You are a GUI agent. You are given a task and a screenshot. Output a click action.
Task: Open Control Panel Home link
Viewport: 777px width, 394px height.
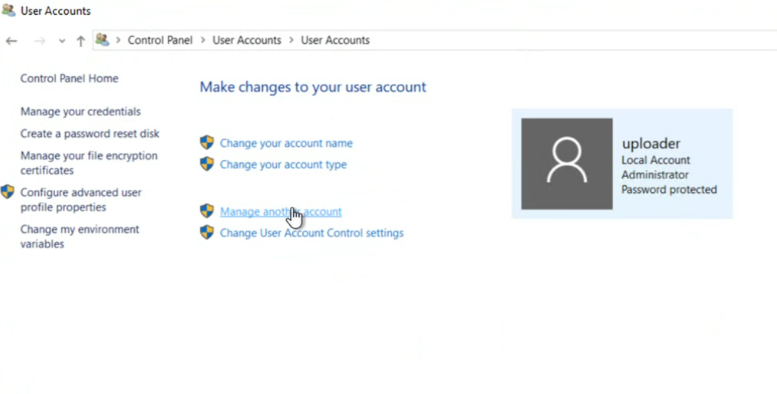click(69, 78)
